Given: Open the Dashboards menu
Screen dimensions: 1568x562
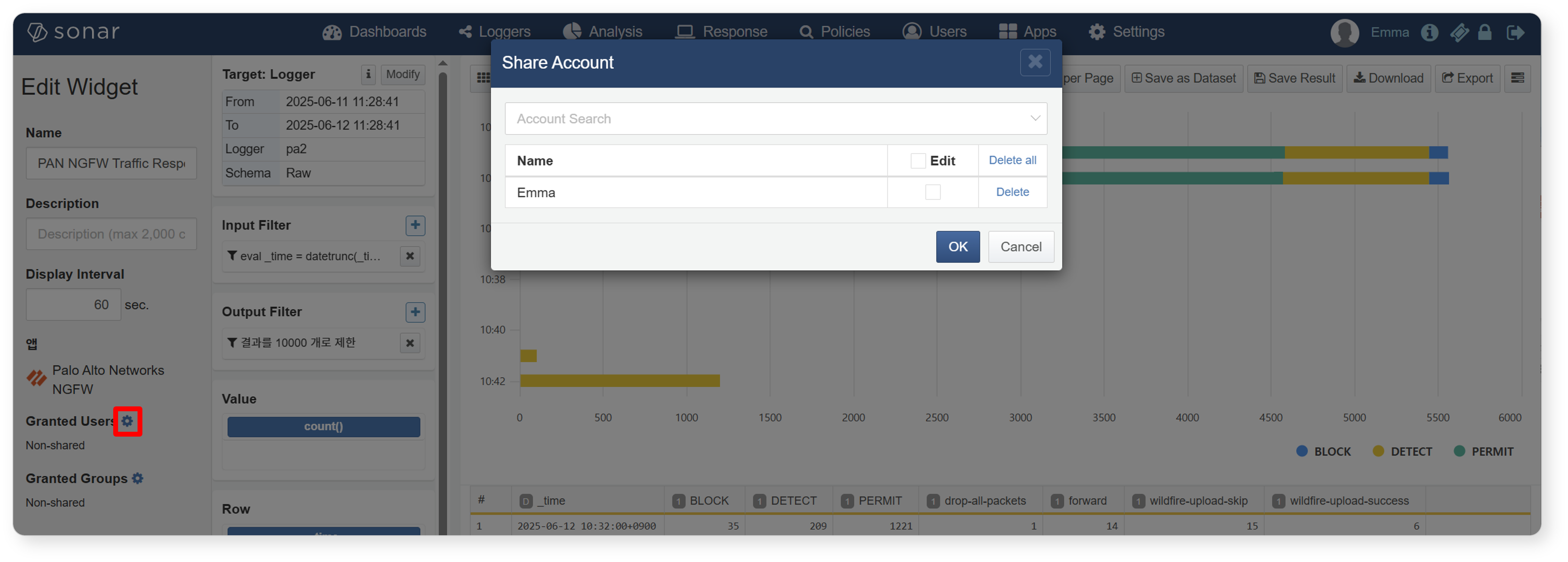Looking at the screenshot, I should (374, 32).
